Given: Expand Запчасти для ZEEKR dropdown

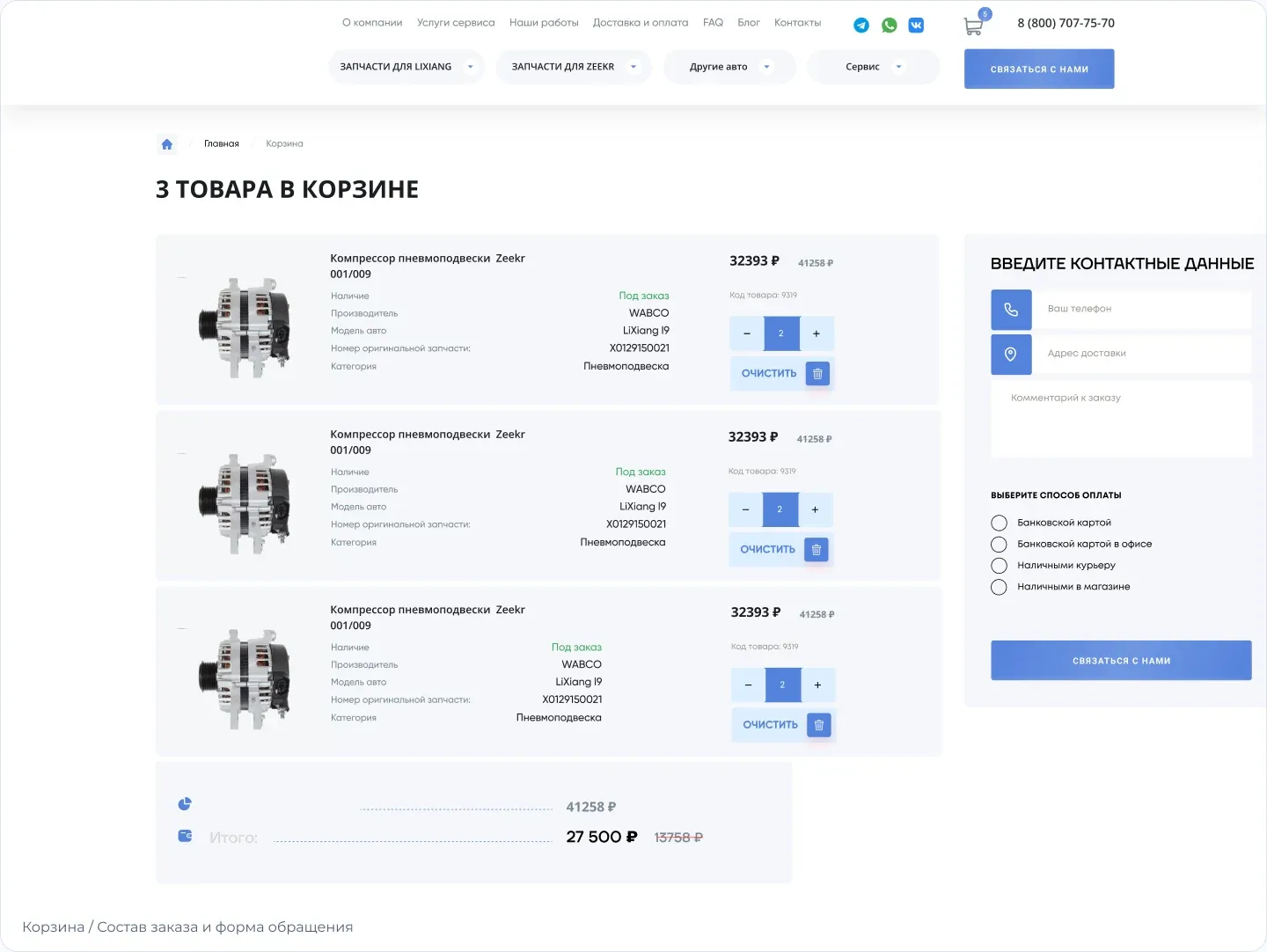Looking at the screenshot, I should (x=574, y=67).
